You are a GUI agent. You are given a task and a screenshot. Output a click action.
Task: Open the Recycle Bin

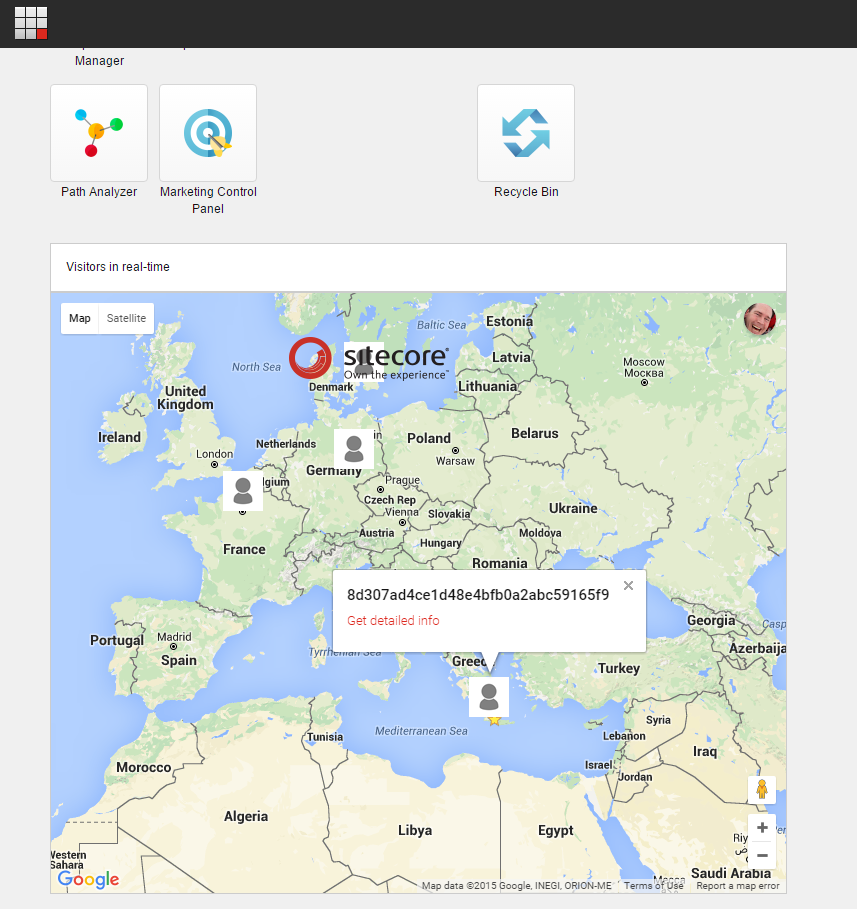pyautogui.click(x=526, y=133)
